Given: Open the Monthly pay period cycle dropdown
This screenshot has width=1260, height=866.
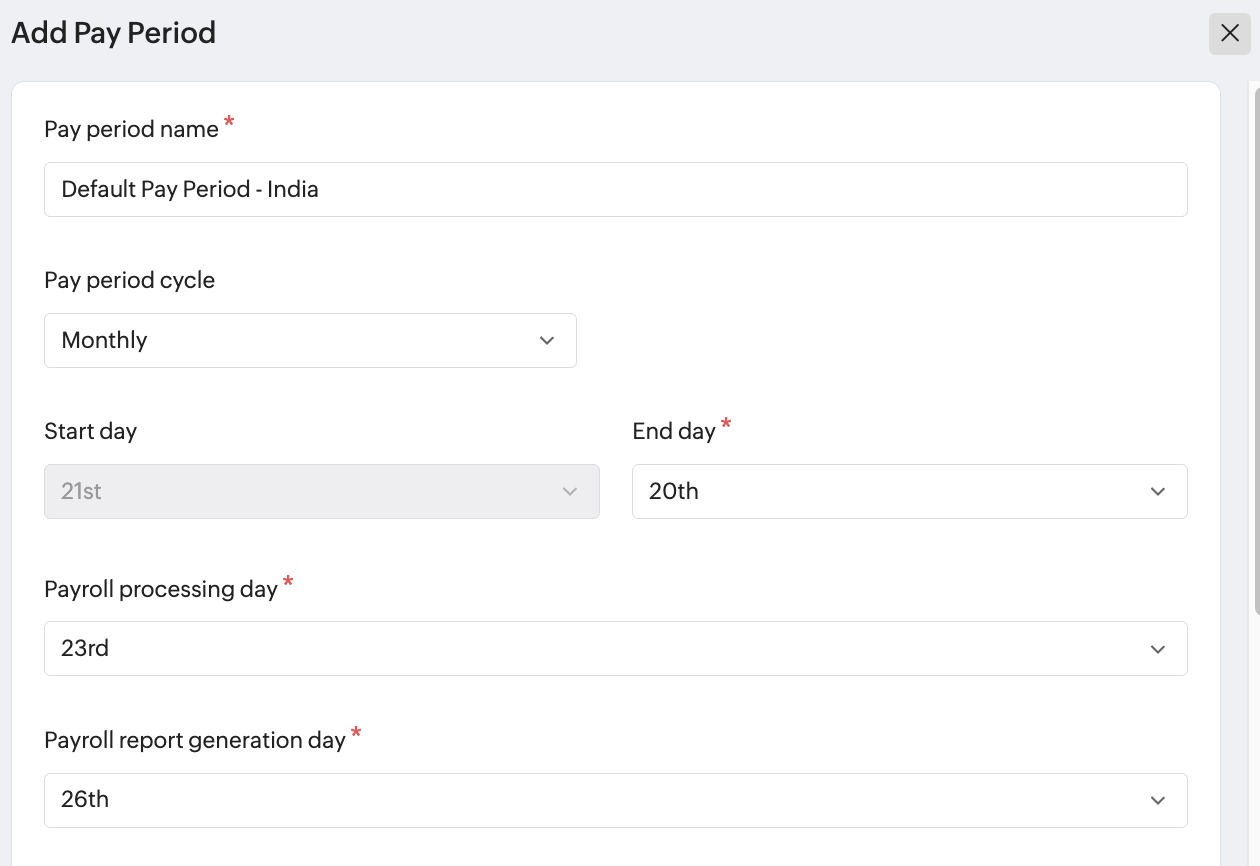Looking at the screenshot, I should pos(310,340).
